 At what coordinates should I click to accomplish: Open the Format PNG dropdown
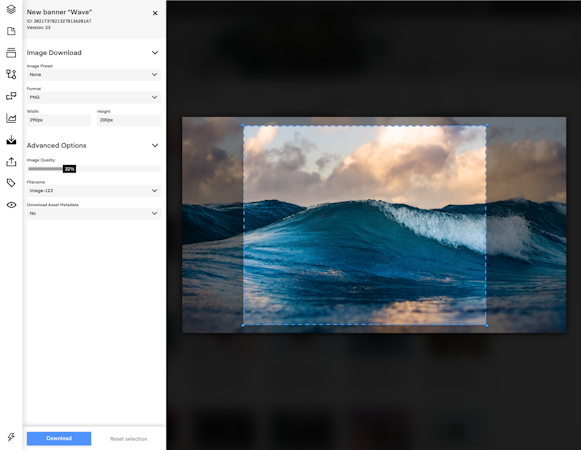tap(94, 97)
